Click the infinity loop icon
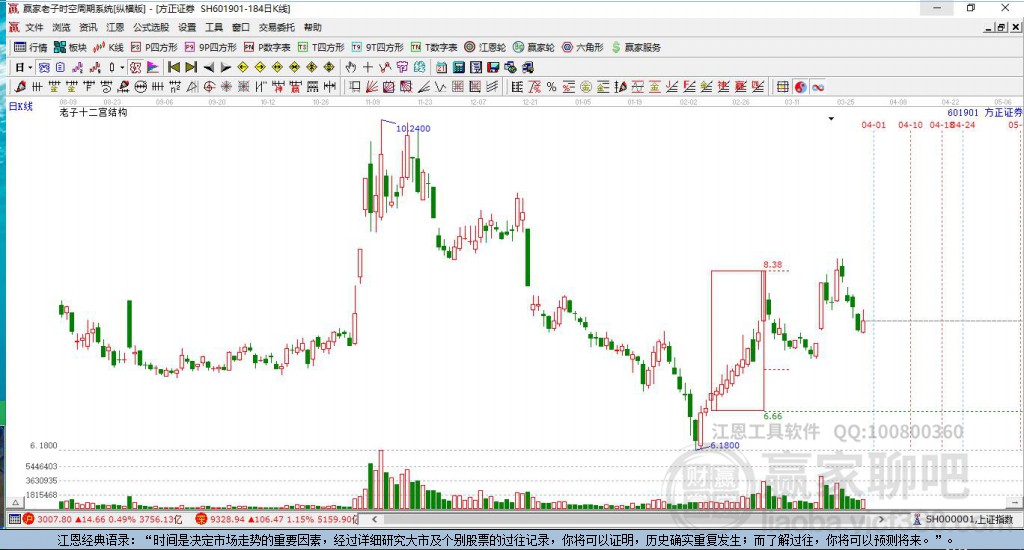 click(x=818, y=87)
